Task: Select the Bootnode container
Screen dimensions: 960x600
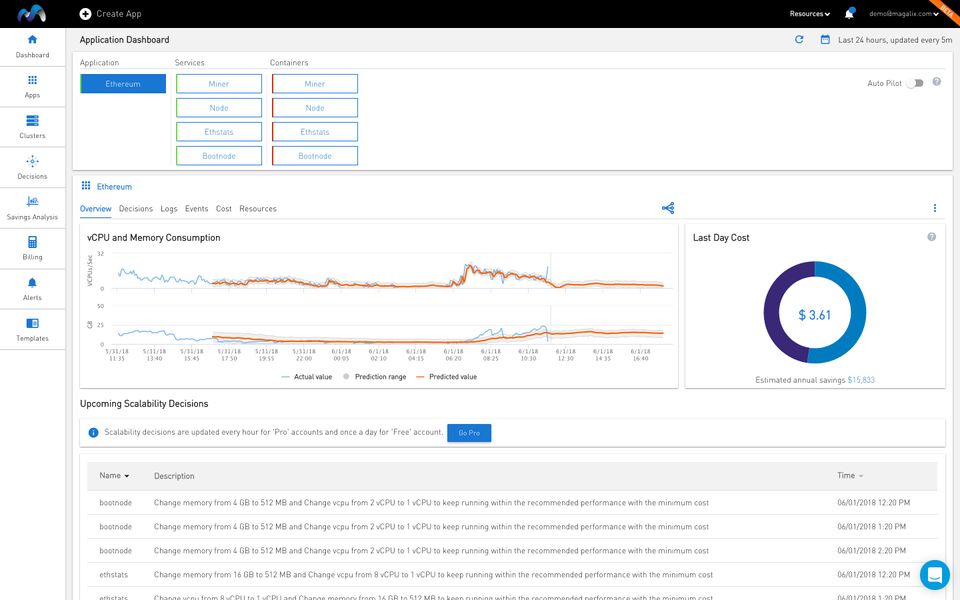Action: (x=315, y=156)
